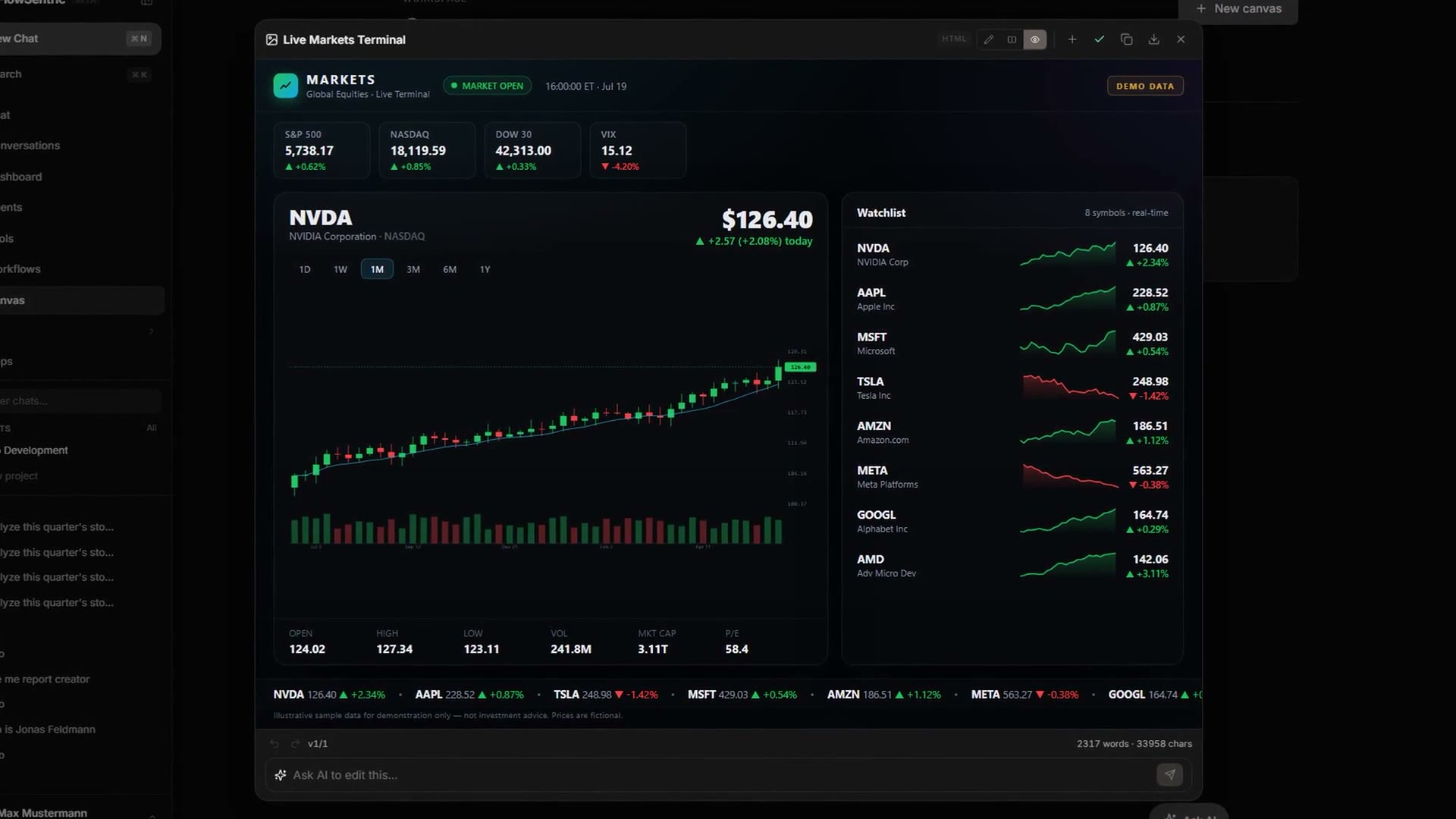
Task: Click the redo arrow beside v1/1
Action: (295, 744)
